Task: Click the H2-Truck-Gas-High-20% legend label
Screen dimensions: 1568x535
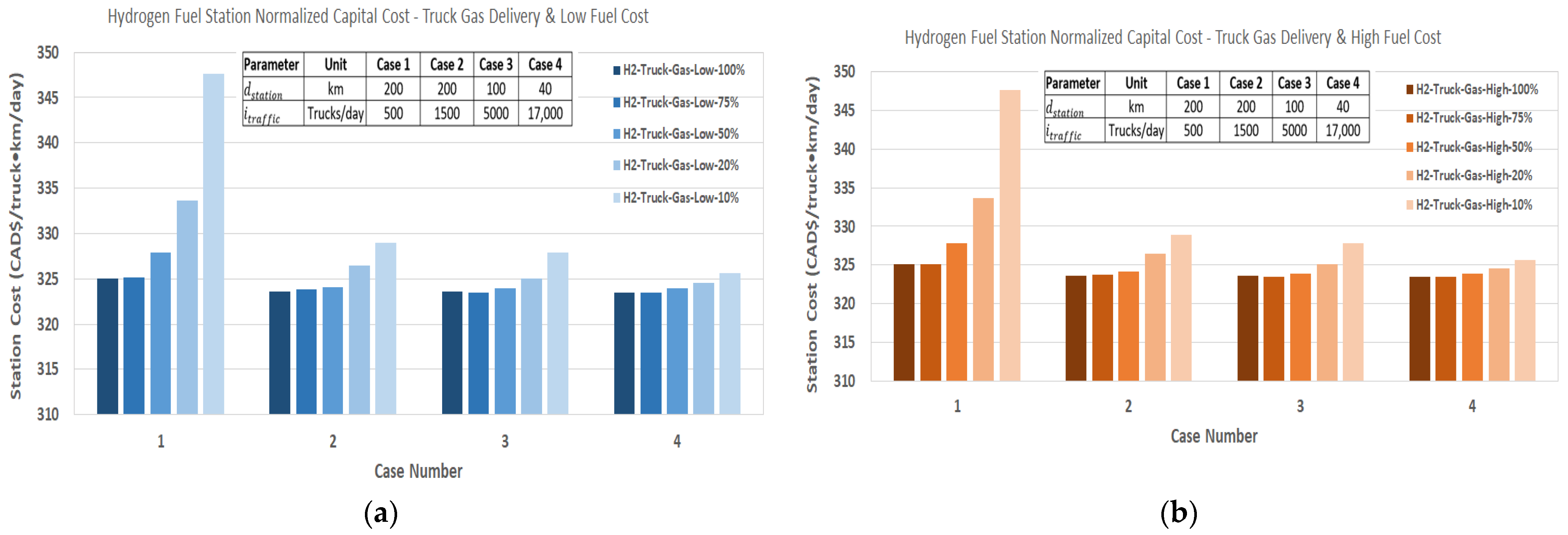Action: [1474, 175]
